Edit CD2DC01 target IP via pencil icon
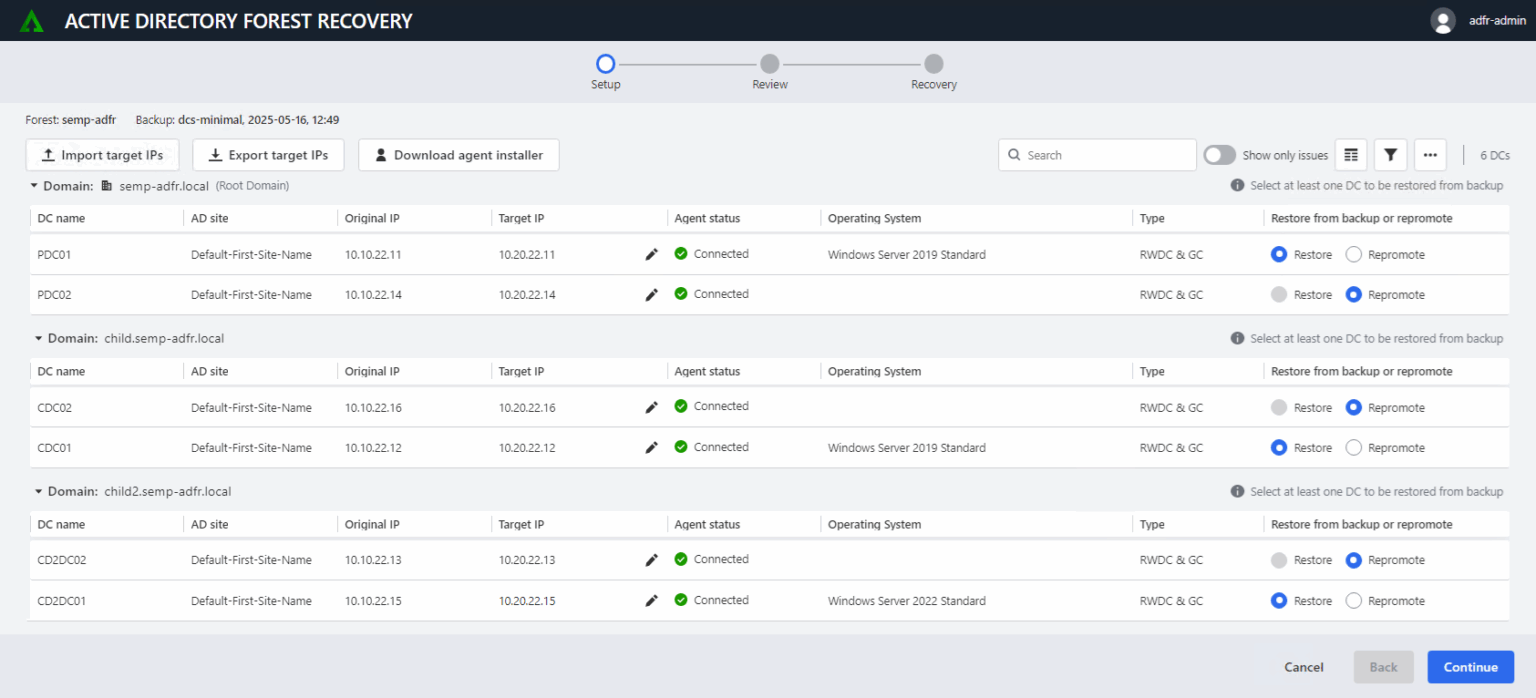Image resolution: width=1536 pixels, height=698 pixels. 651,600
